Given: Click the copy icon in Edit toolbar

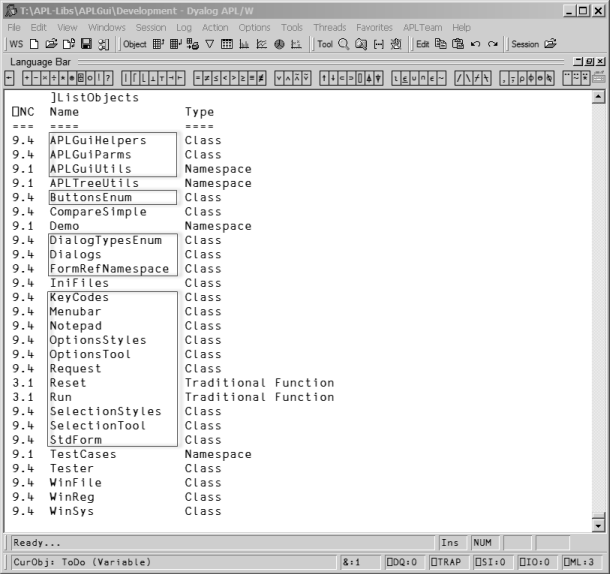Looking at the screenshot, I should pos(440,44).
